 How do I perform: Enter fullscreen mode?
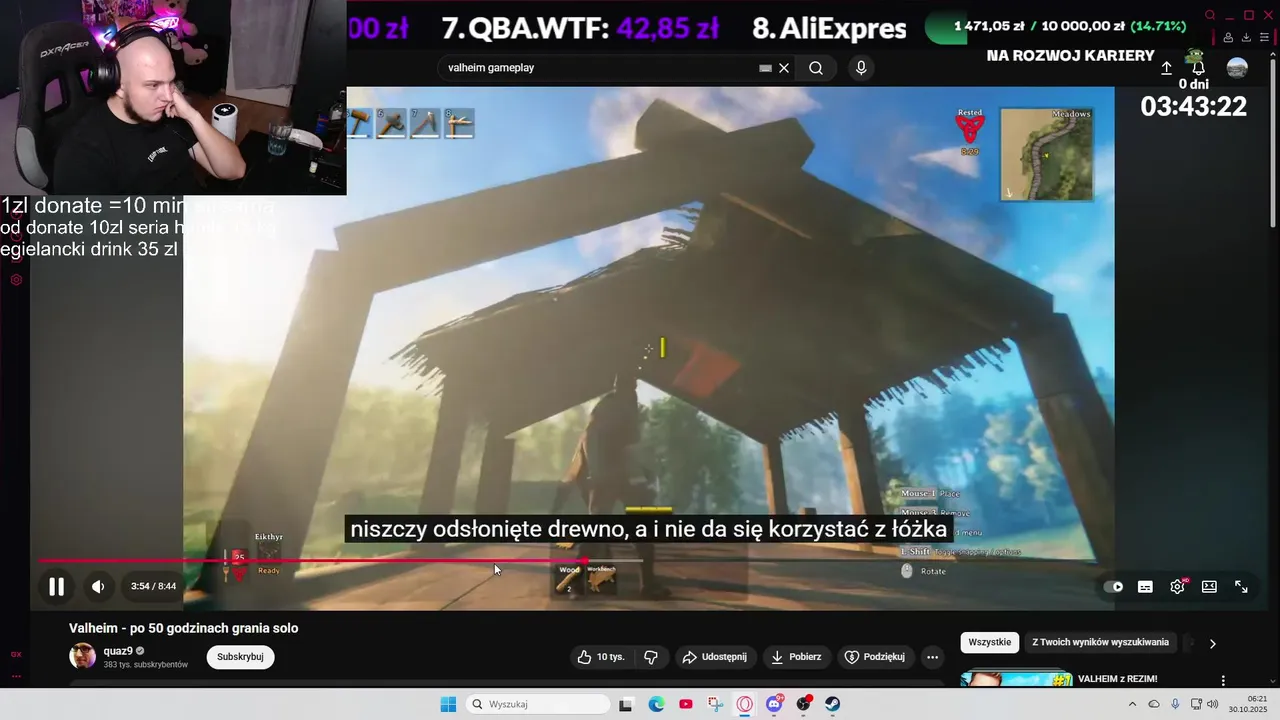[1241, 587]
